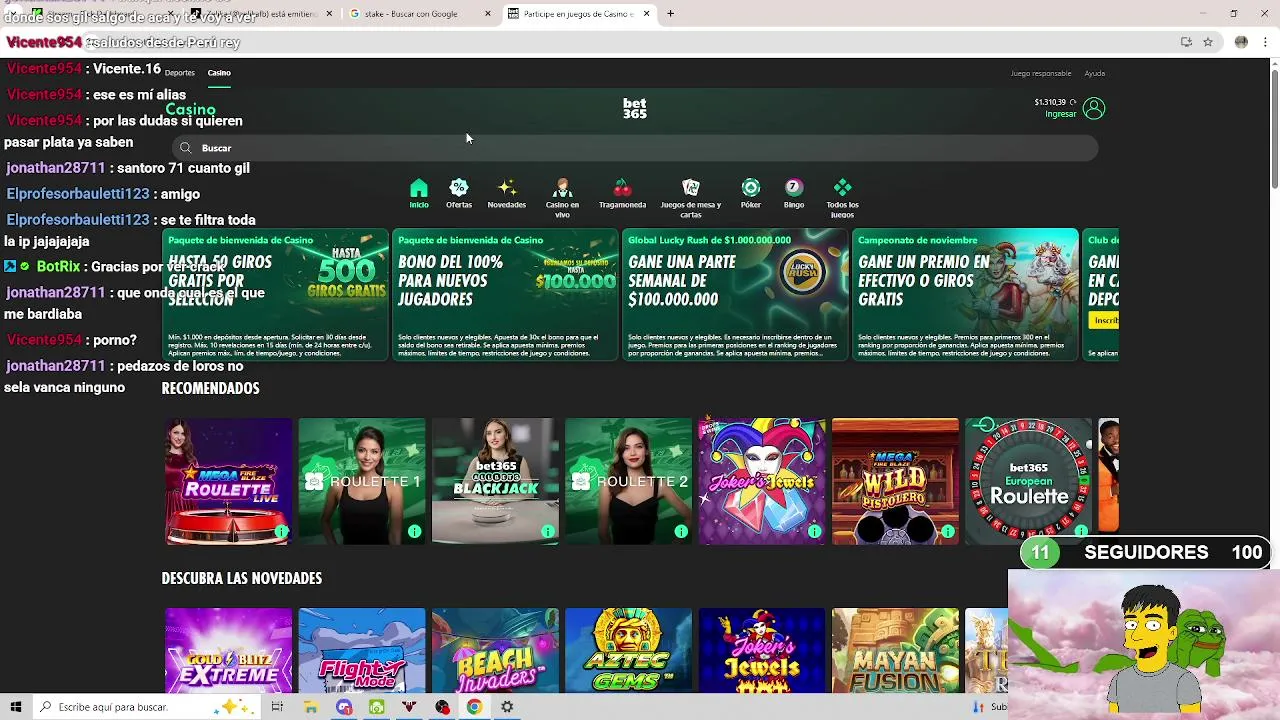The height and width of the screenshot is (720, 1280).
Task: Close the 'stake - Buscar con Google' tab
Action: pos(488,14)
